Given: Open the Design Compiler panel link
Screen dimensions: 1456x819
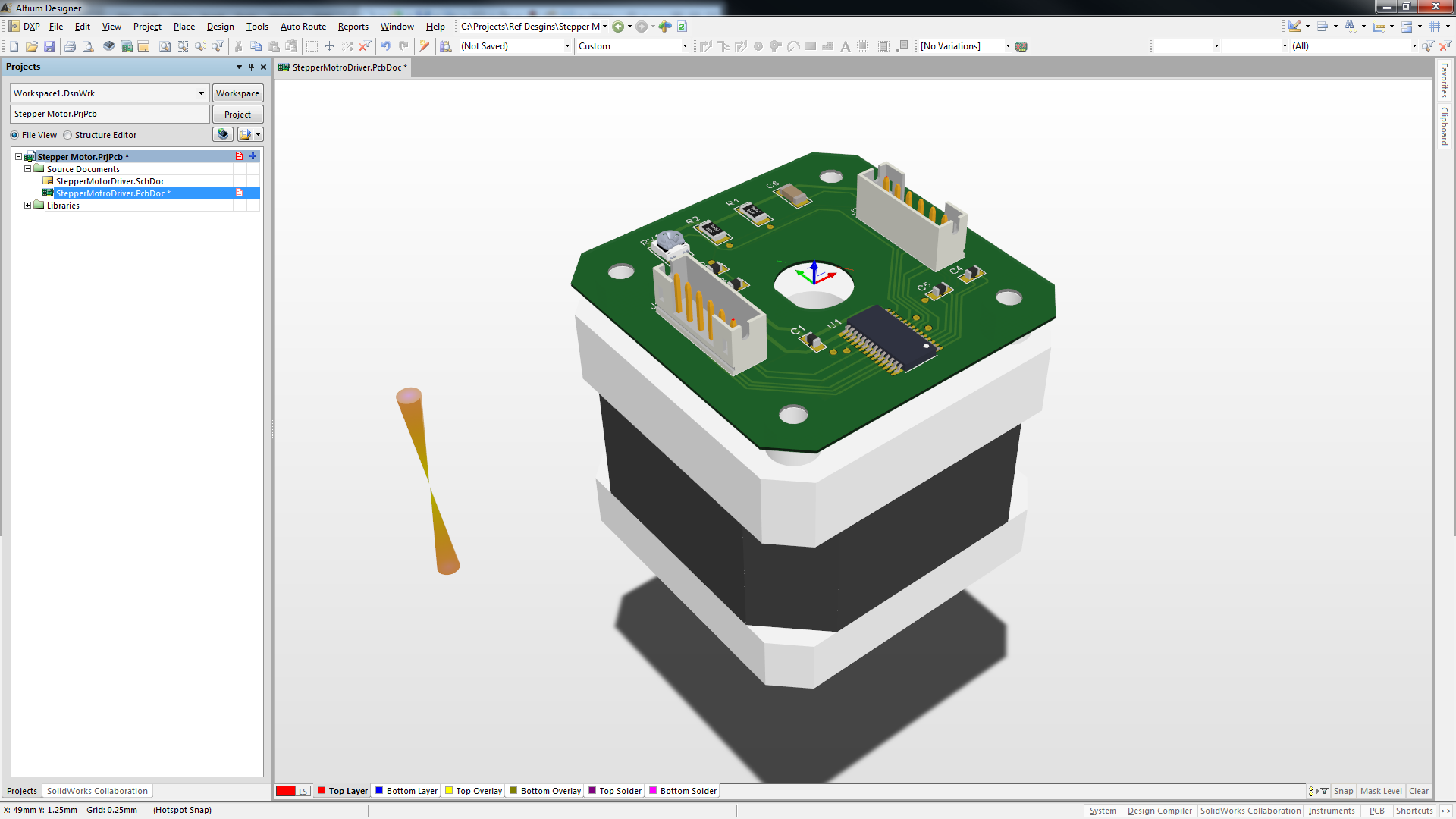Looking at the screenshot, I should [x=1159, y=810].
